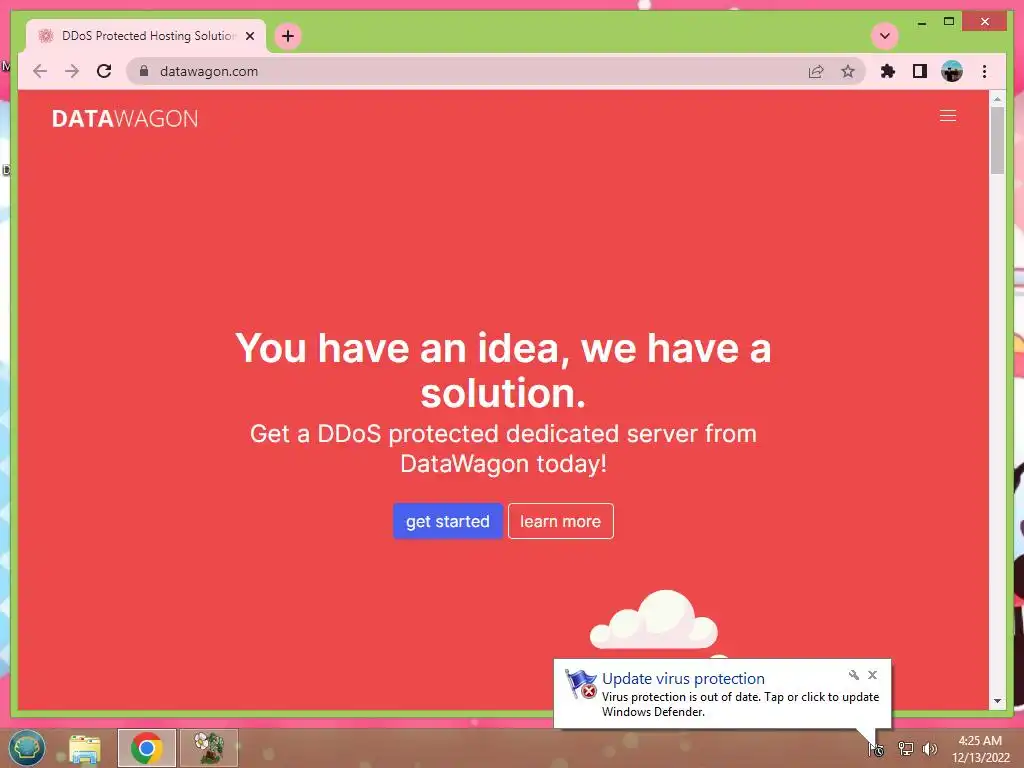View site info via the lock icon
Screen dimensions: 1024x768
pos(144,71)
